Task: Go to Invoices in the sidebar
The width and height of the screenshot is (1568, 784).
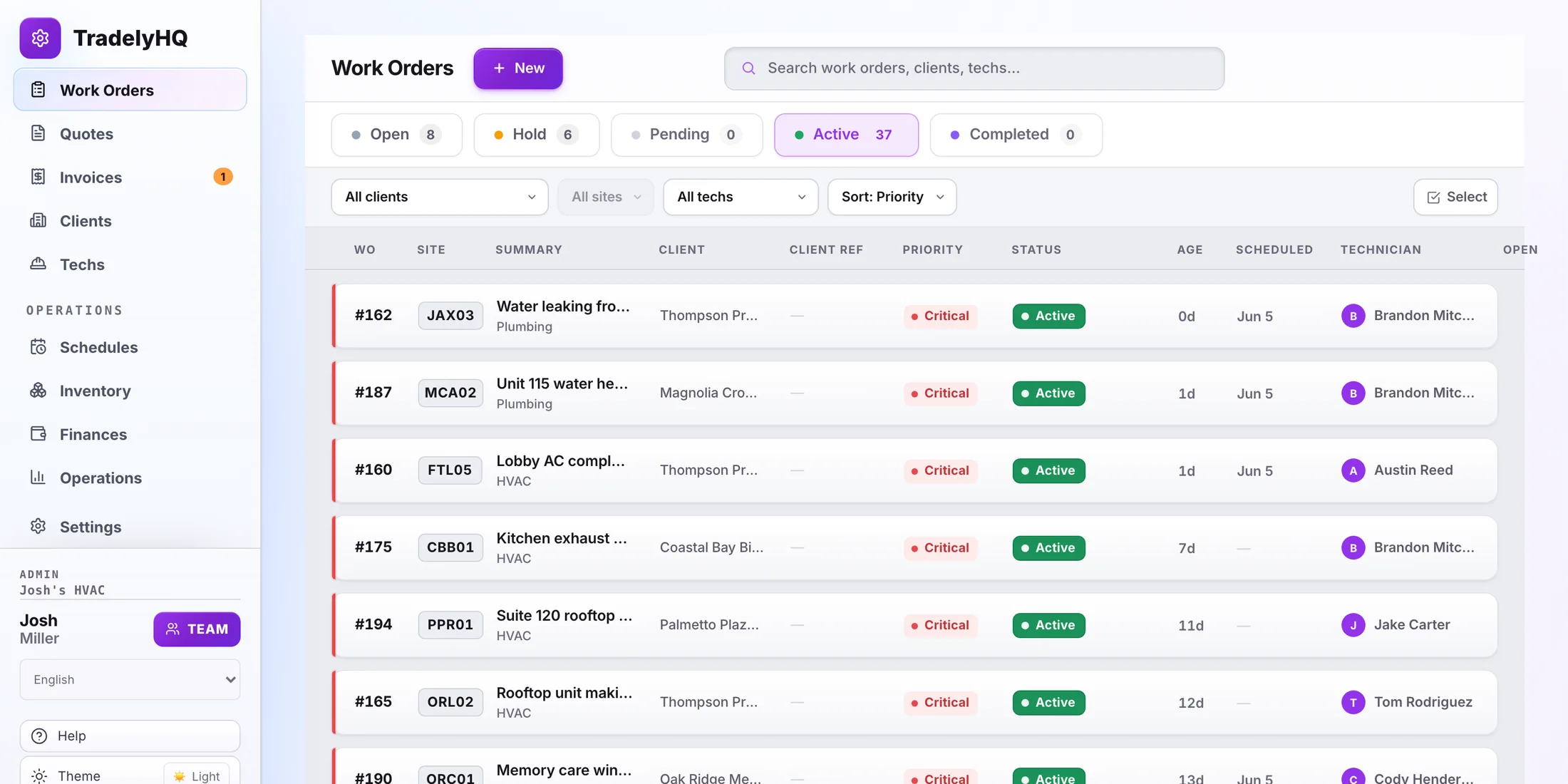Action: (130, 177)
